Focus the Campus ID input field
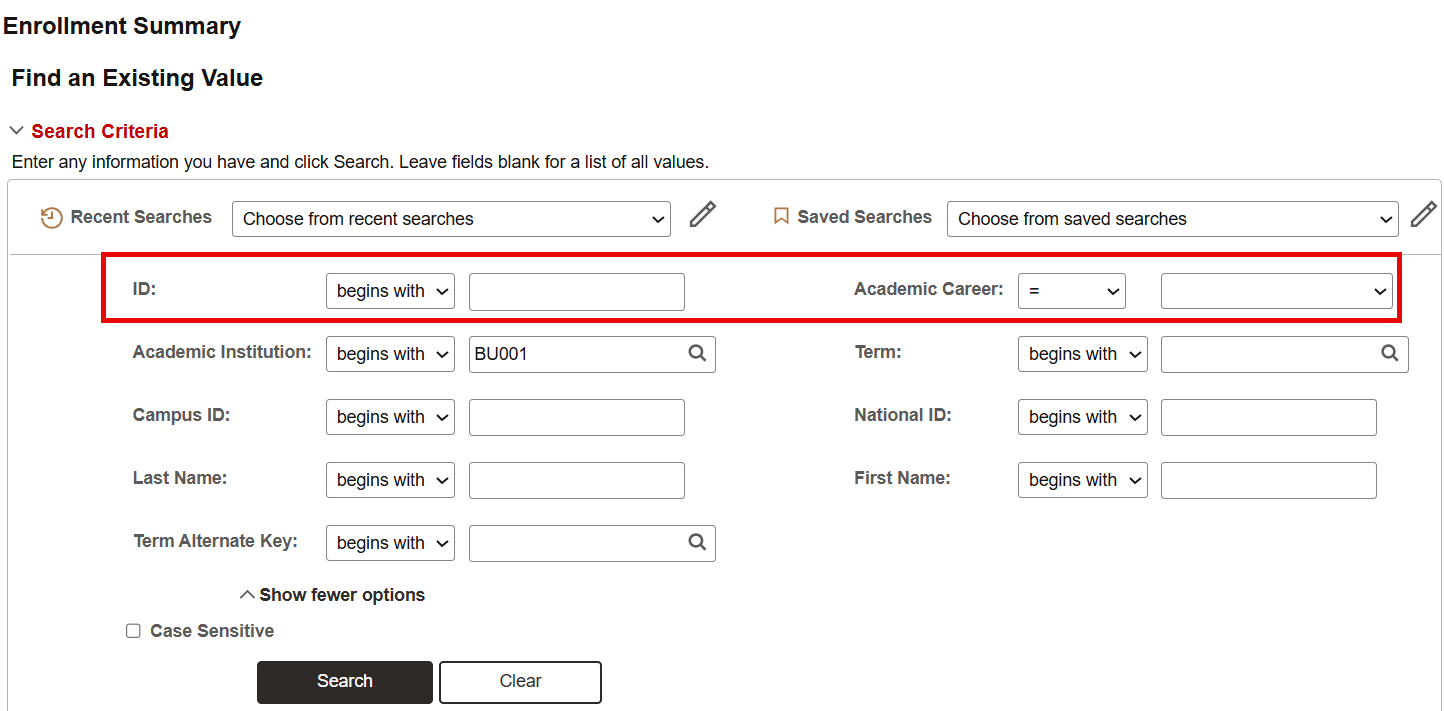Screen dimensions: 1444x711 pyautogui.click(x=577, y=417)
